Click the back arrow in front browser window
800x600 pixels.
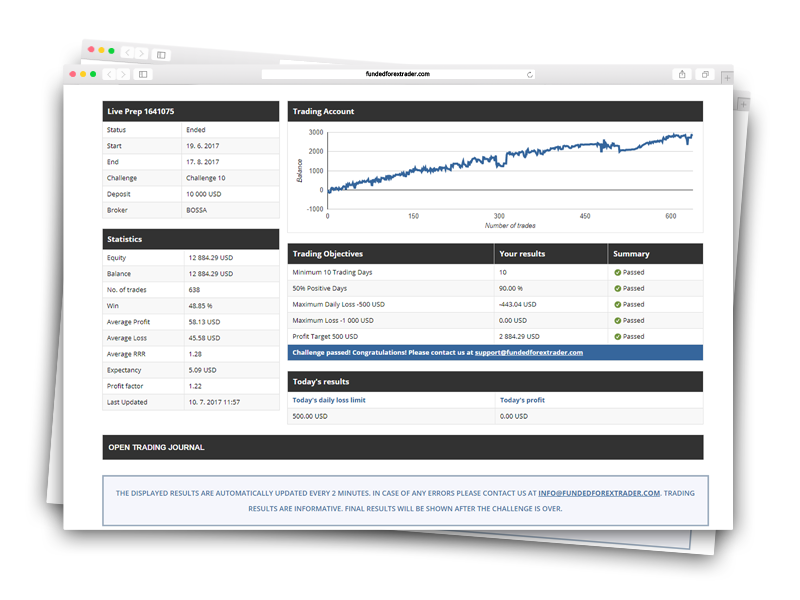tap(109, 74)
